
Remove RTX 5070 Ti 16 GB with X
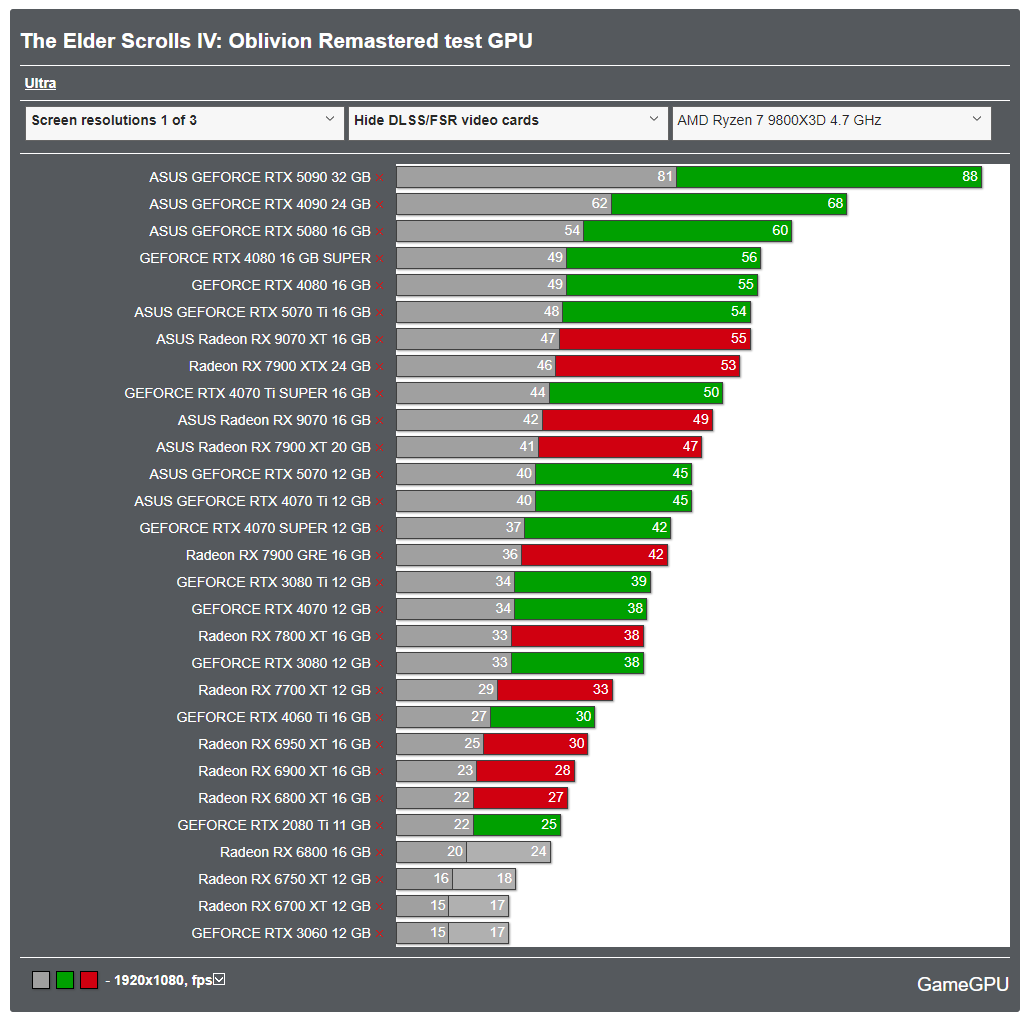pyautogui.click(x=380, y=313)
